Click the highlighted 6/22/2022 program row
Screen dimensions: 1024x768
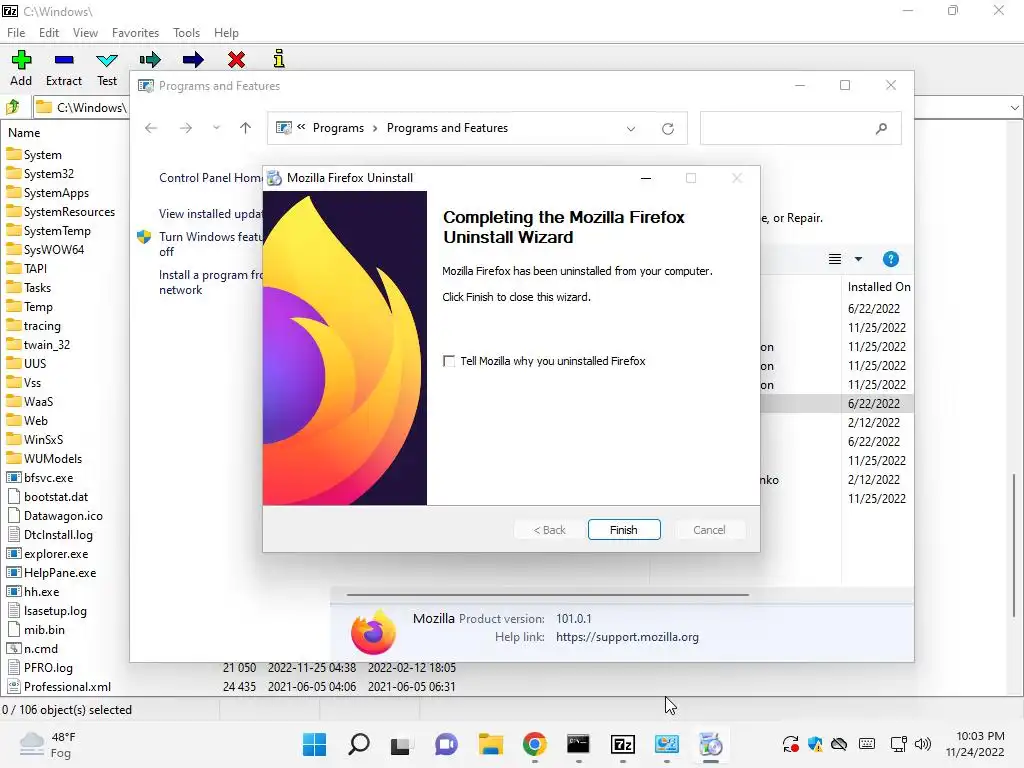coord(837,404)
